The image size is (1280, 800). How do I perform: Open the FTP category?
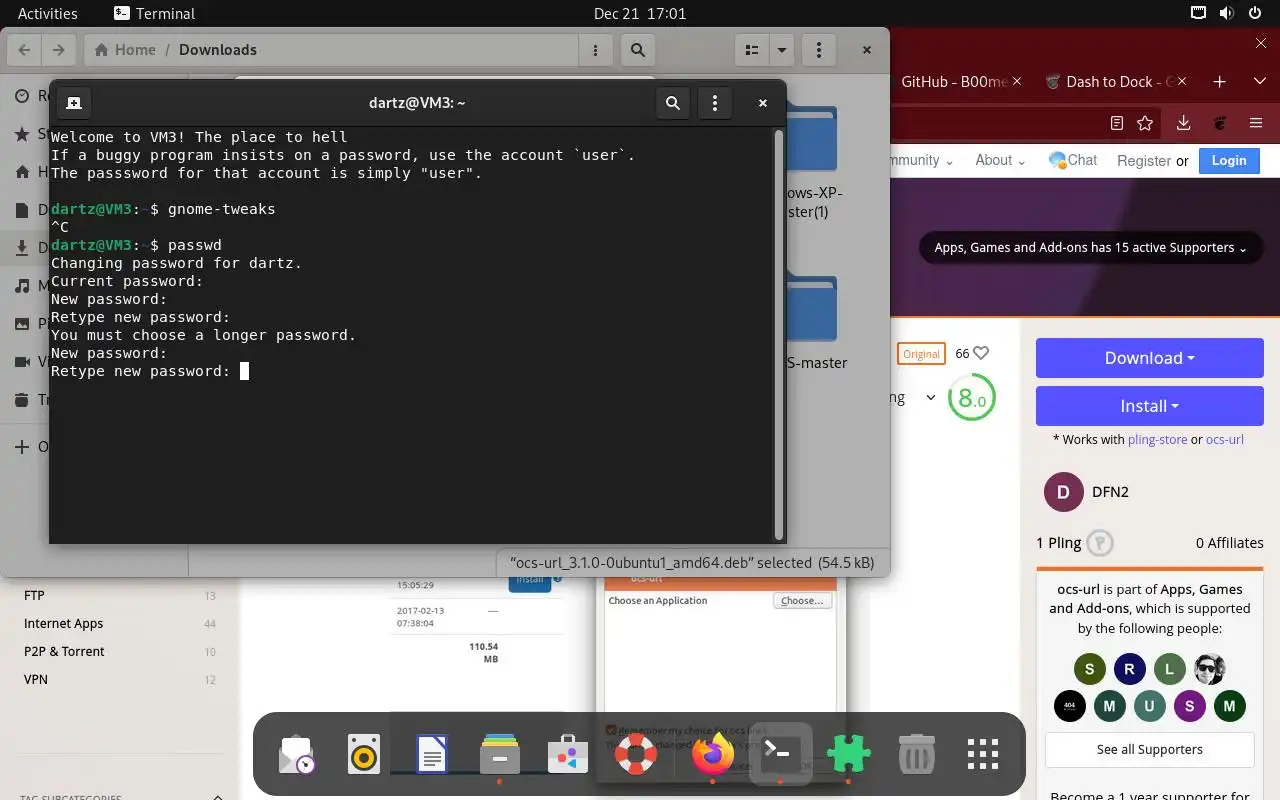tap(34, 595)
